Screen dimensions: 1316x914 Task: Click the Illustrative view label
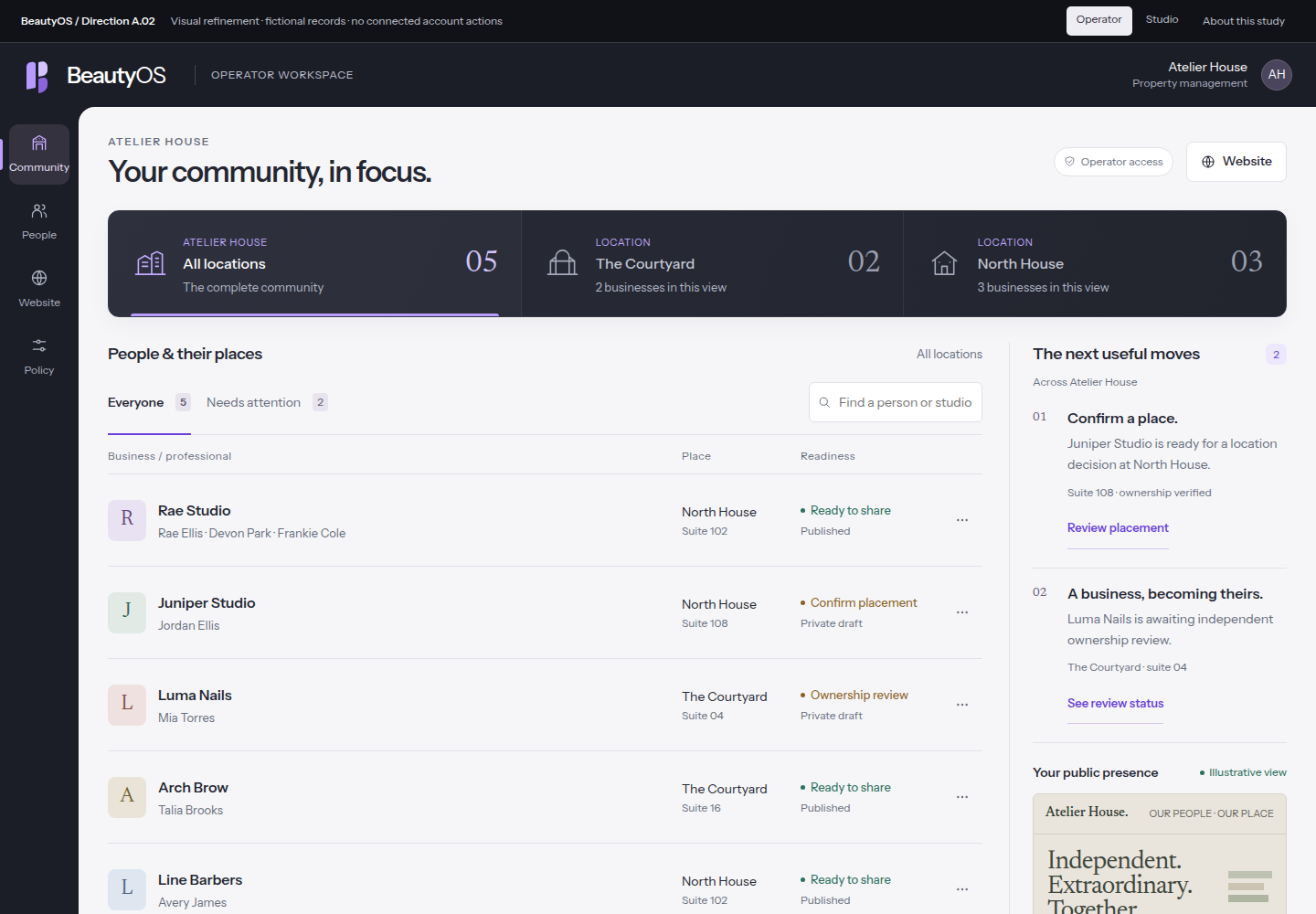coord(1243,773)
